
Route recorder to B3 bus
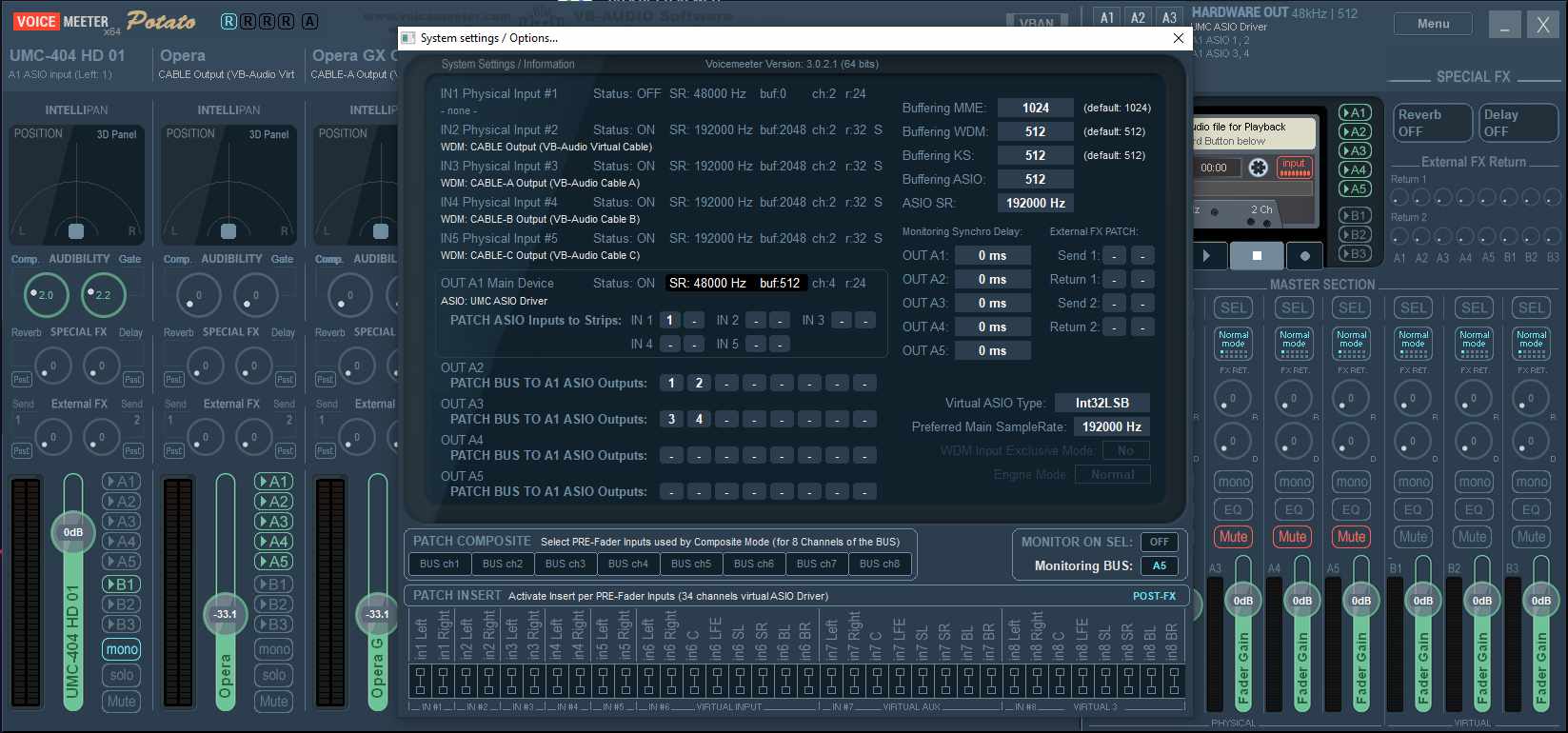tap(1354, 253)
